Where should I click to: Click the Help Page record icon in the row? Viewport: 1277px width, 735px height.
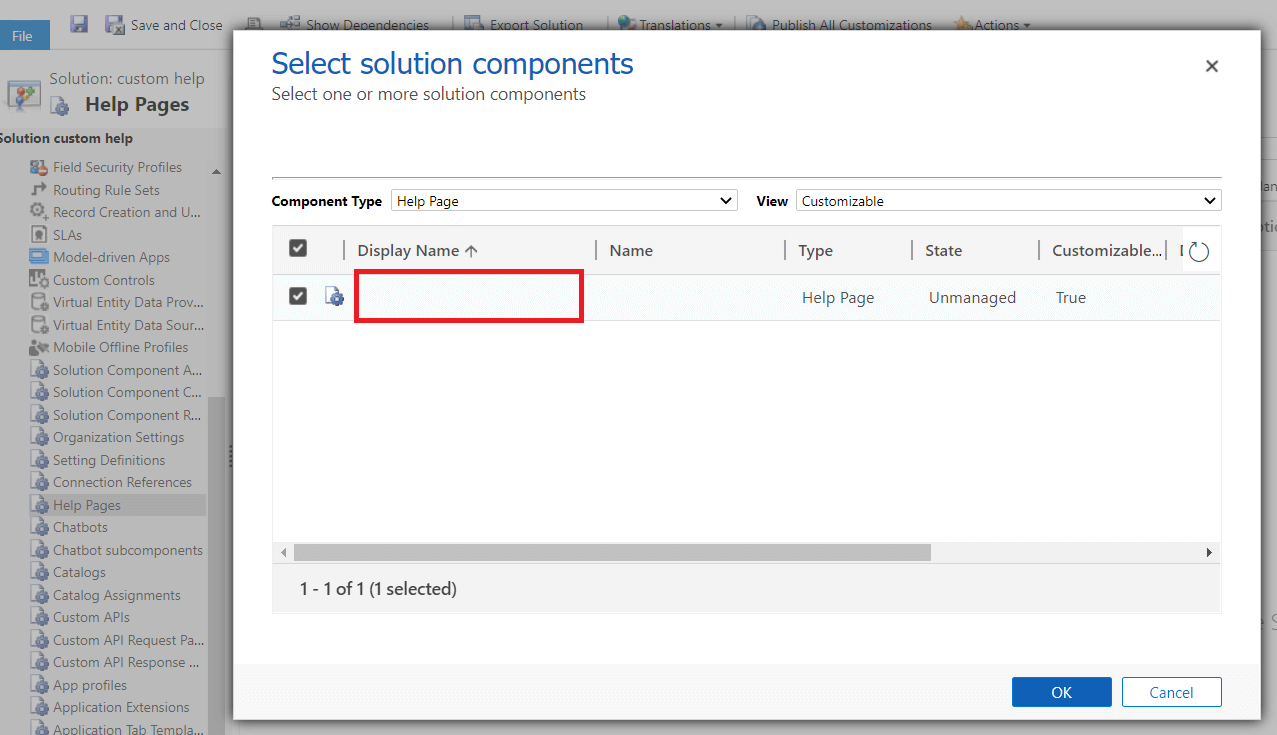coord(334,296)
